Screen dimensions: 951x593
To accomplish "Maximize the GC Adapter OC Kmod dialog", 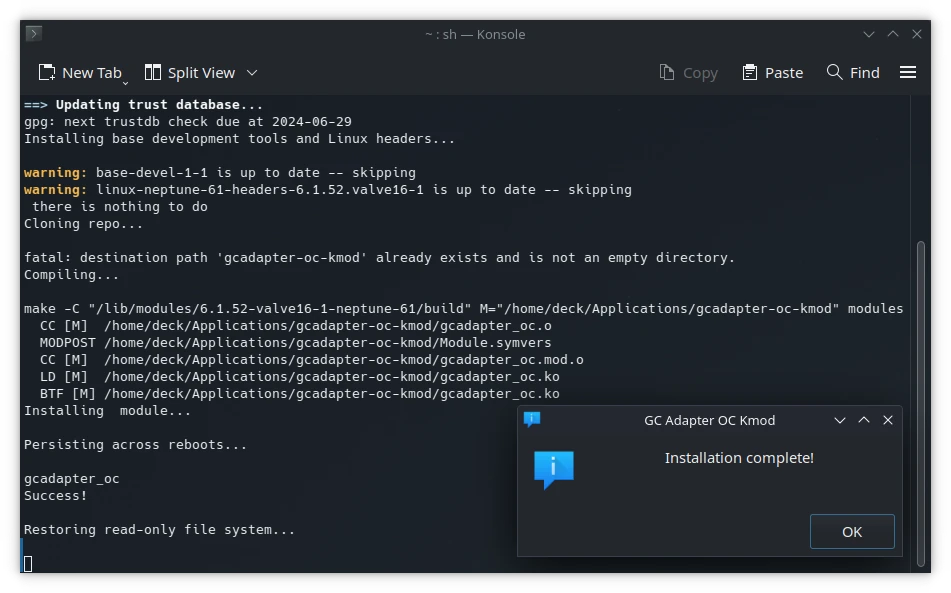I will pyautogui.click(x=864, y=420).
